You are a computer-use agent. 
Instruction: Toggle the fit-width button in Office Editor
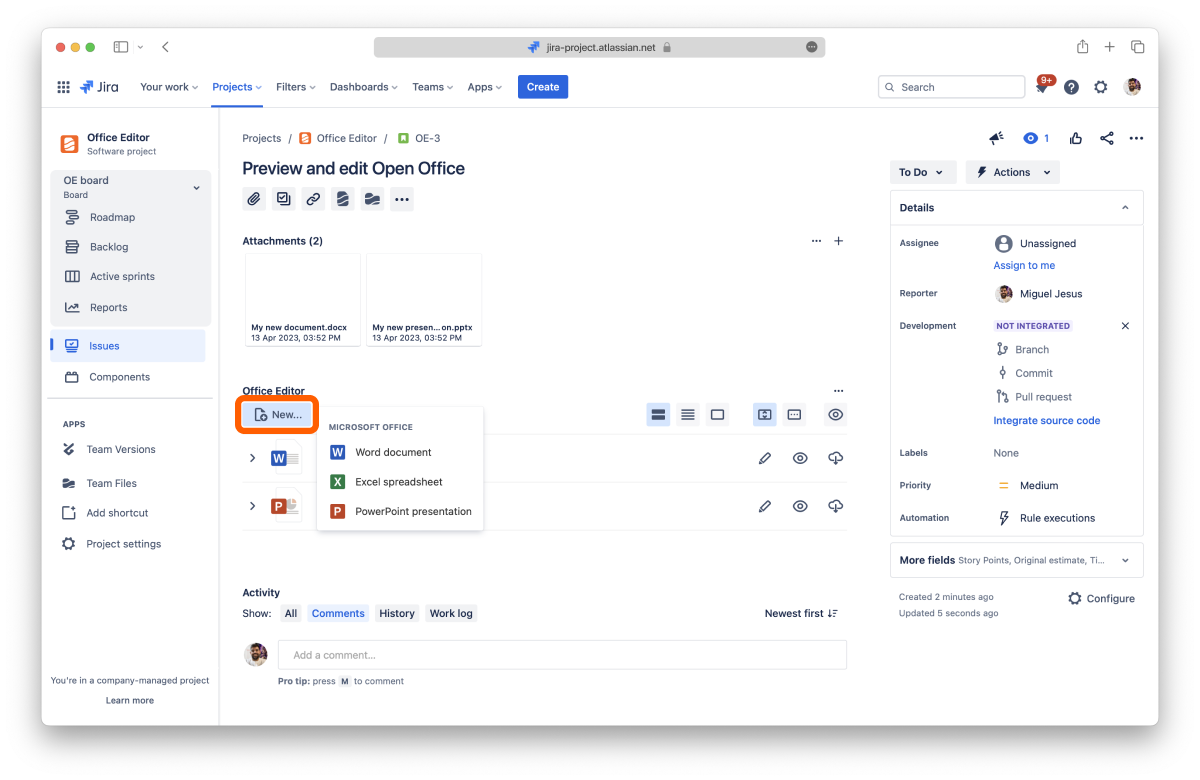point(765,414)
